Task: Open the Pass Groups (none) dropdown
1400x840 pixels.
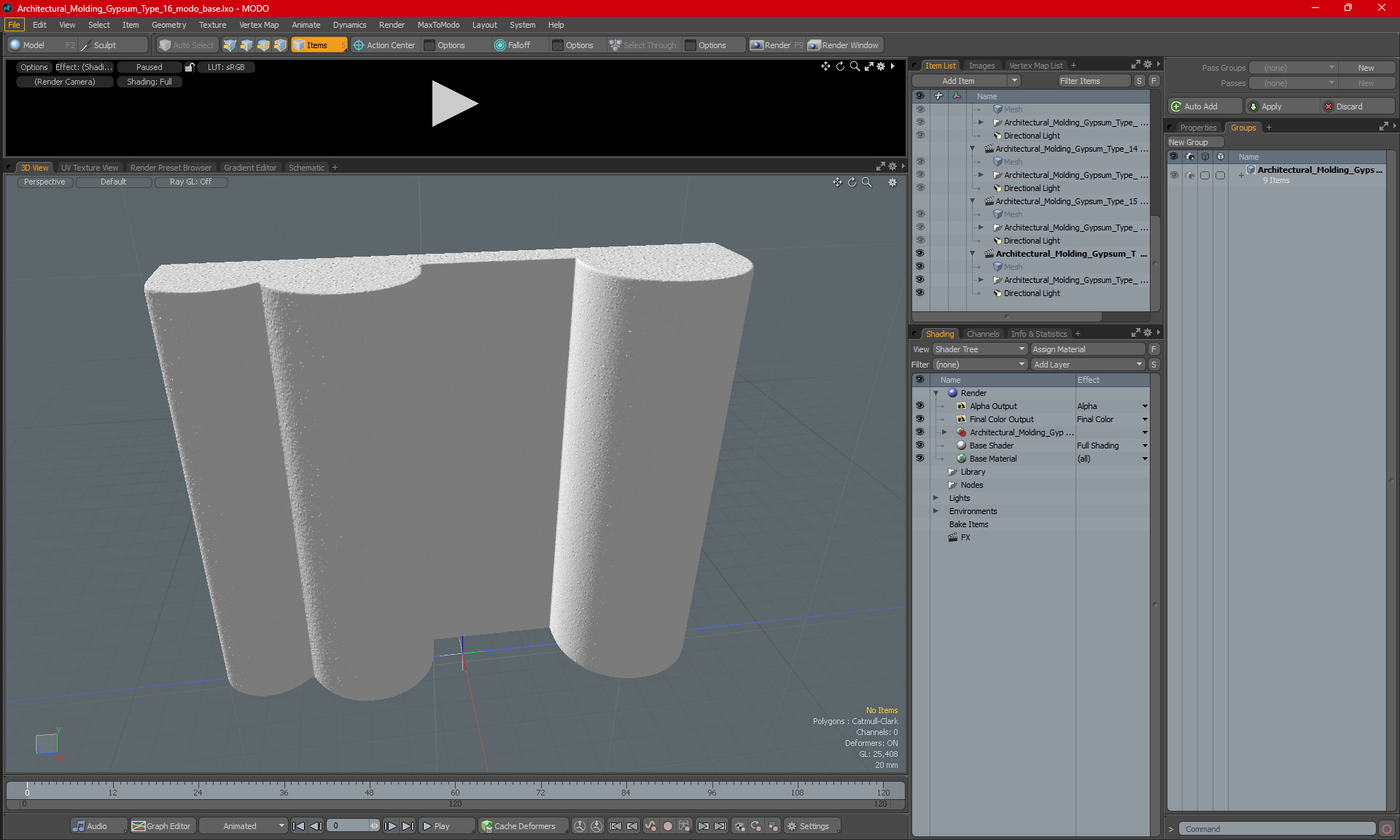Action: point(1293,68)
